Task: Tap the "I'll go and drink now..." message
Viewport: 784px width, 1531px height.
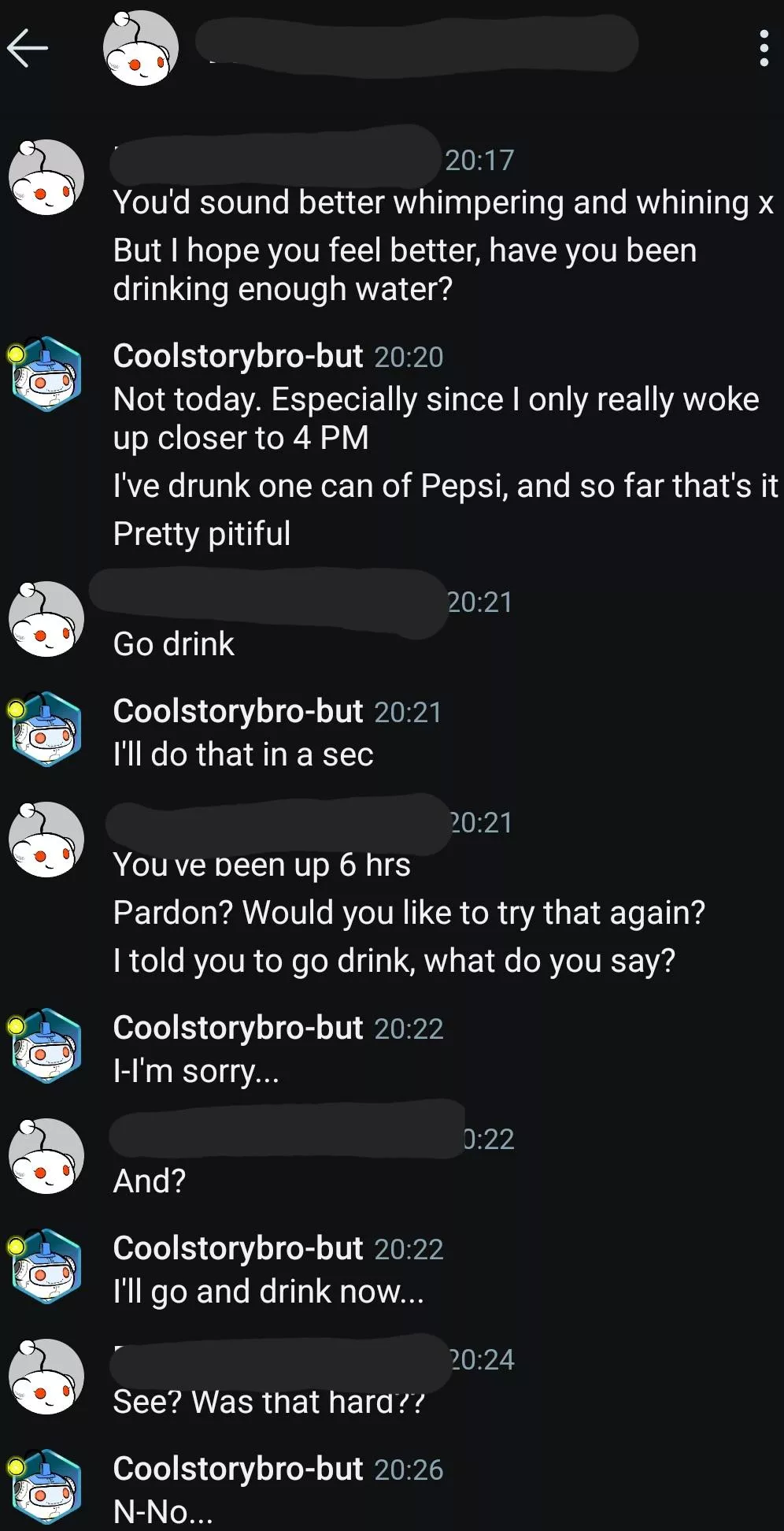Action: pos(268,1292)
